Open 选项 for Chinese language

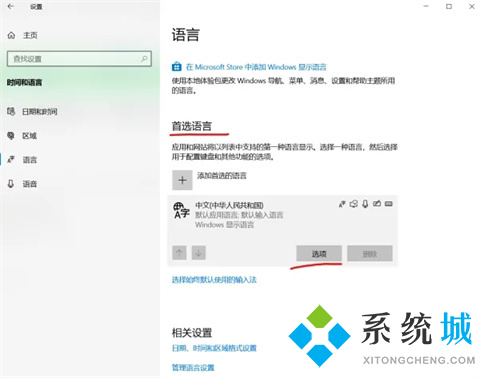(319, 254)
